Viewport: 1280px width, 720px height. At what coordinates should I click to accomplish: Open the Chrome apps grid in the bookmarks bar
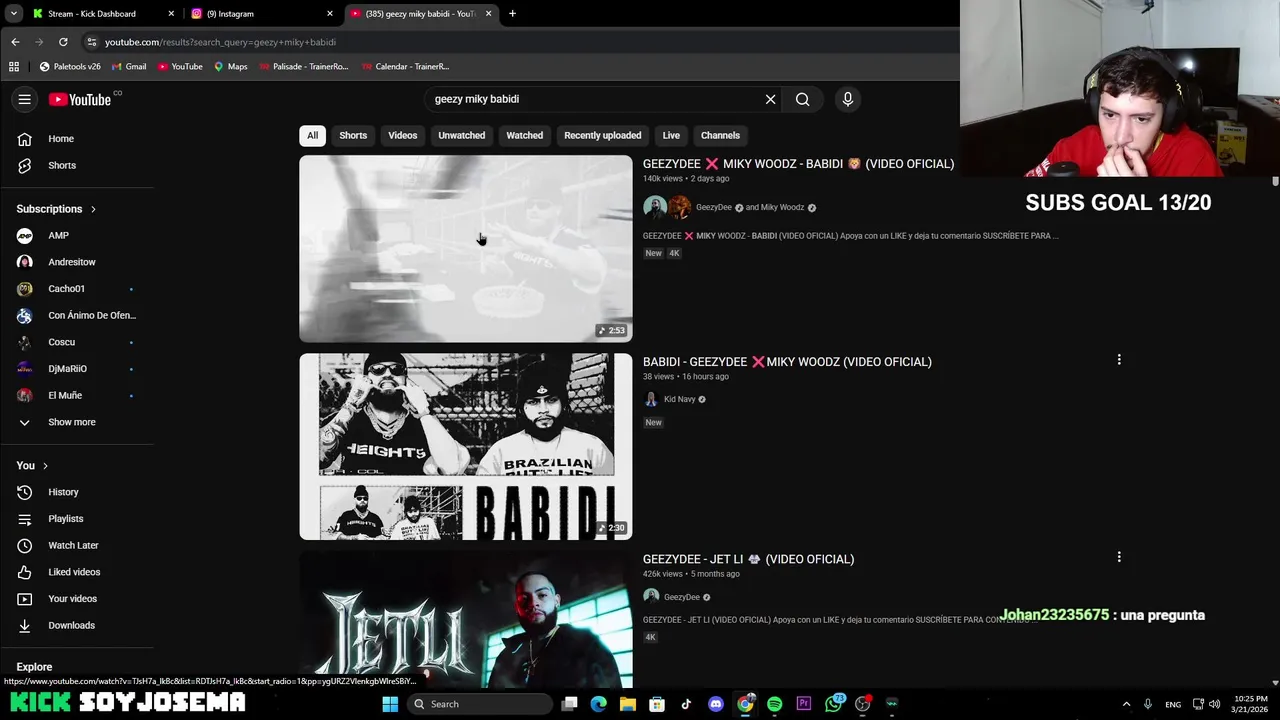pos(14,67)
